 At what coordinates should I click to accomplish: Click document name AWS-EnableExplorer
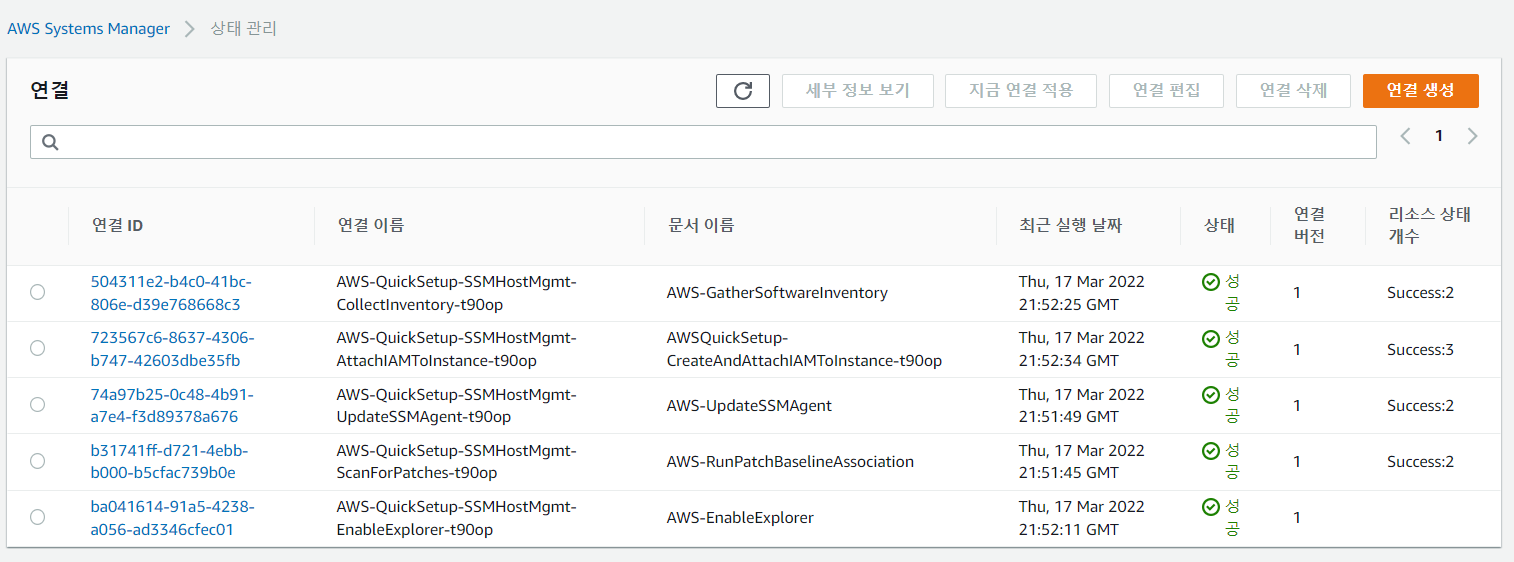[x=740, y=518]
